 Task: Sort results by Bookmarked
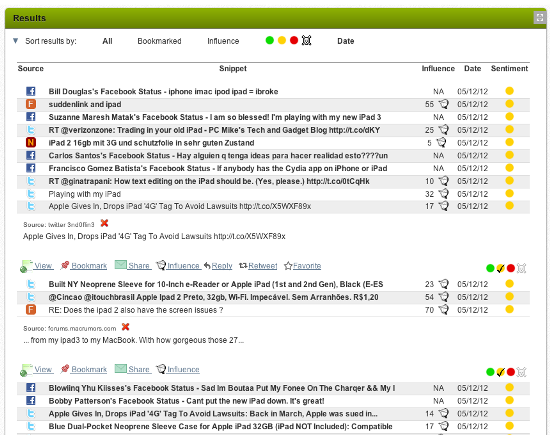point(159,41)
